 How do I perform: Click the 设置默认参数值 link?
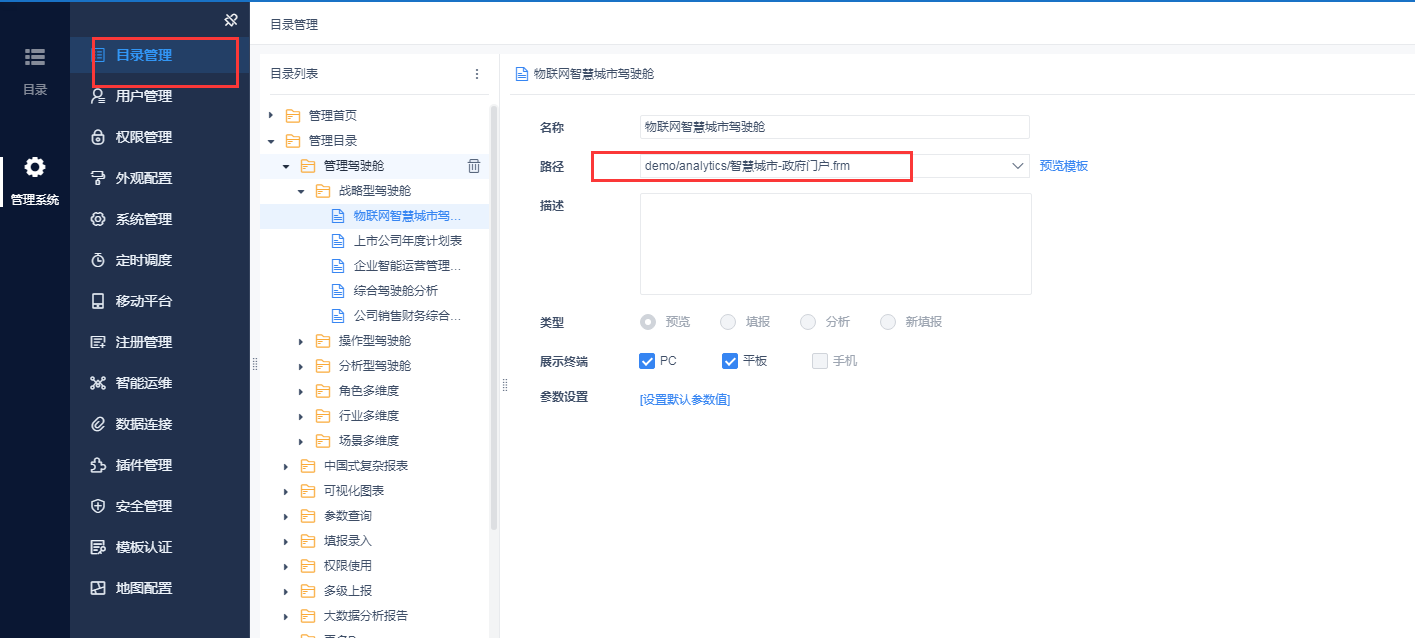point(685,400)
